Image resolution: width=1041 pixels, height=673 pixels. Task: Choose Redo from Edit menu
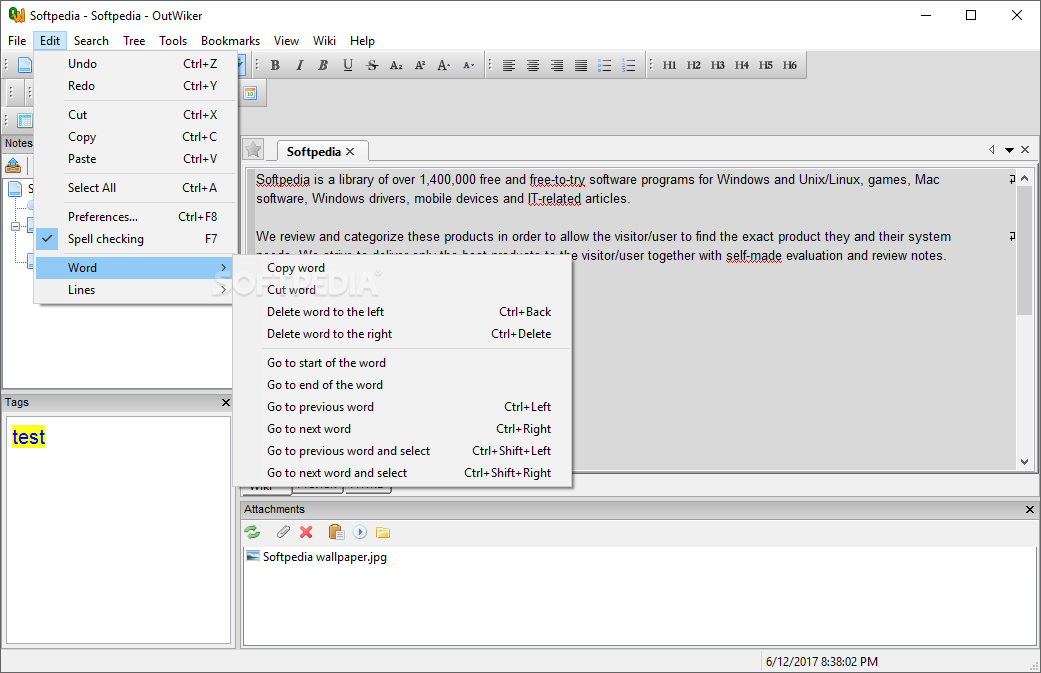tap(135, 86)
